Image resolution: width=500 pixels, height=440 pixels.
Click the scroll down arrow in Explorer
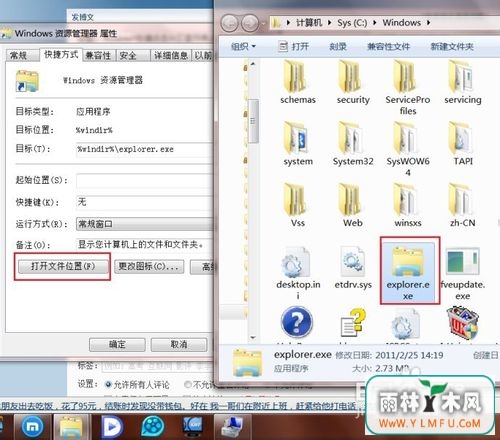pyautogui.click(x=253, y=338)
